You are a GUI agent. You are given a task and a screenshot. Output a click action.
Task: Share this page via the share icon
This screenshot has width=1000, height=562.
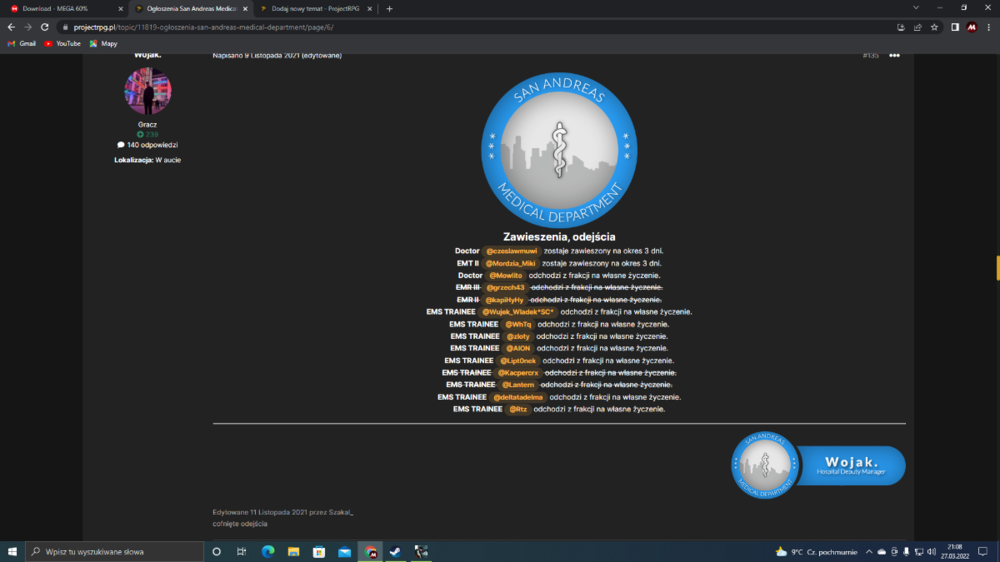[x=918, y=27]
